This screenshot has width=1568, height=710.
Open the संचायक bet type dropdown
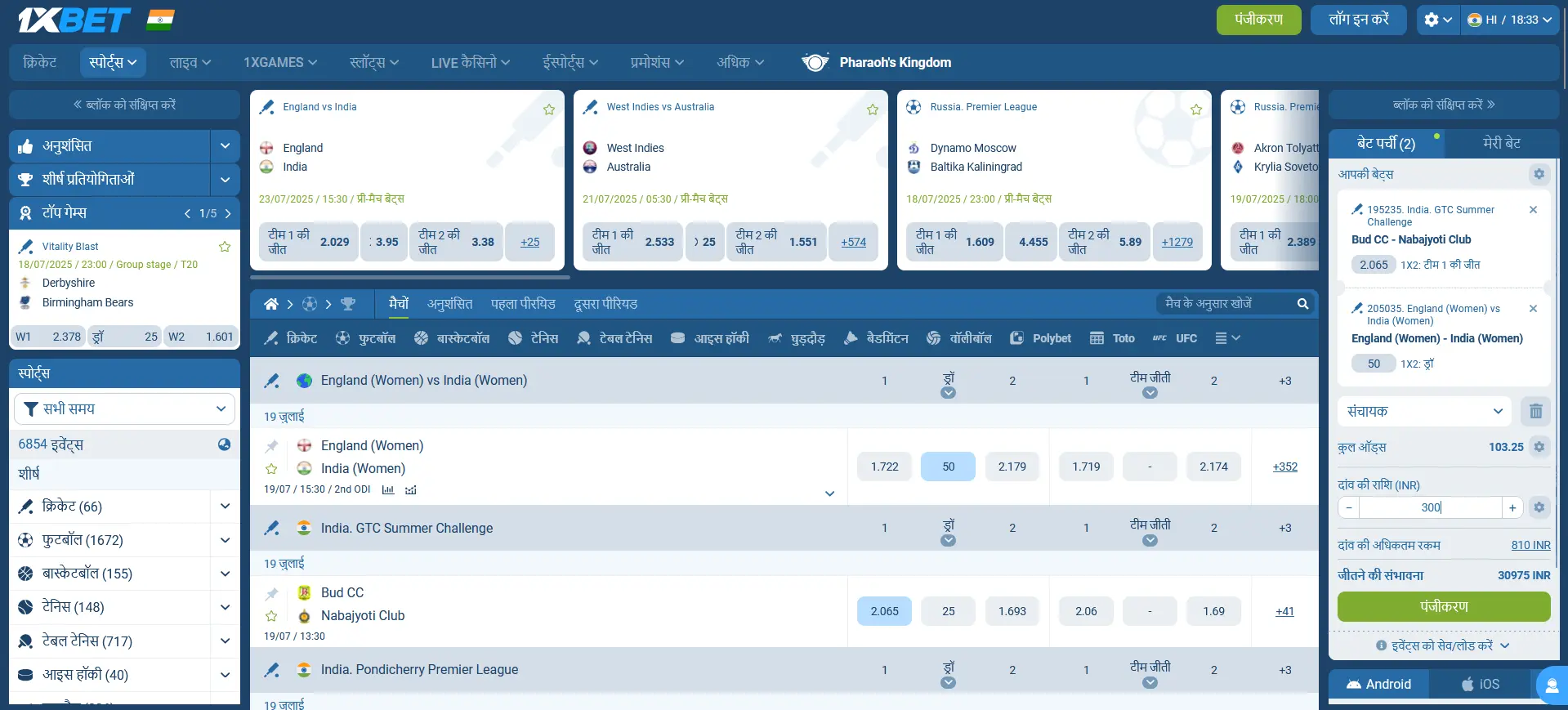[x=1424, y=411]
